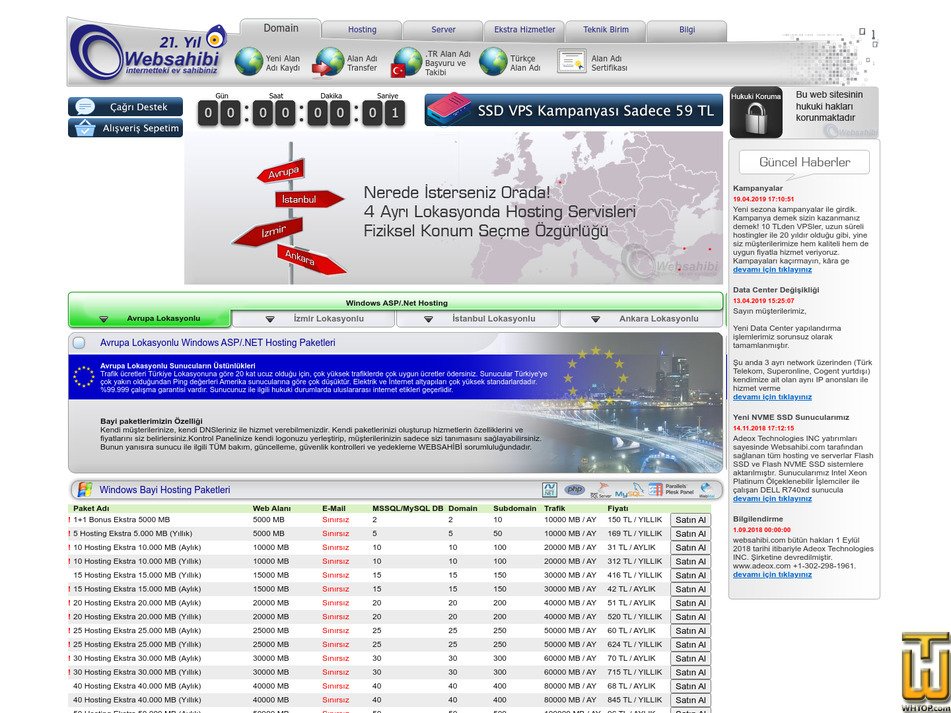Viewport: 951px width, 713px height.
Task: Read more under Data Center Değişikliği
Action: tap(772, 397)
